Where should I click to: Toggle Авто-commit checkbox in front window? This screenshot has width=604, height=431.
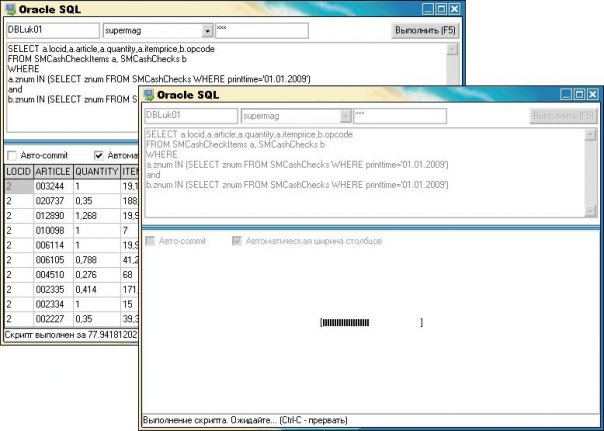pyautogui.click(x=150, y=241)
